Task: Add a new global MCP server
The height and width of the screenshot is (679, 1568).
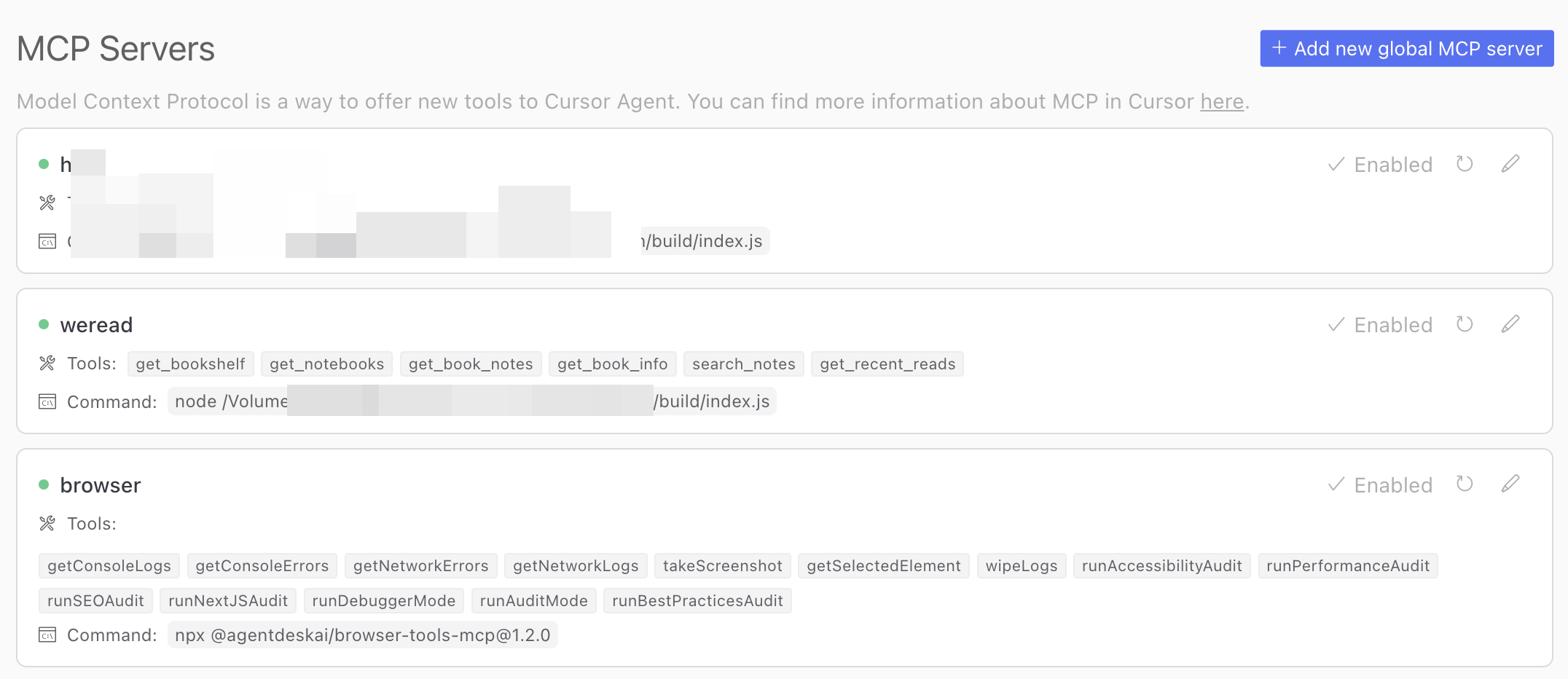Action: coord(1406,49)
